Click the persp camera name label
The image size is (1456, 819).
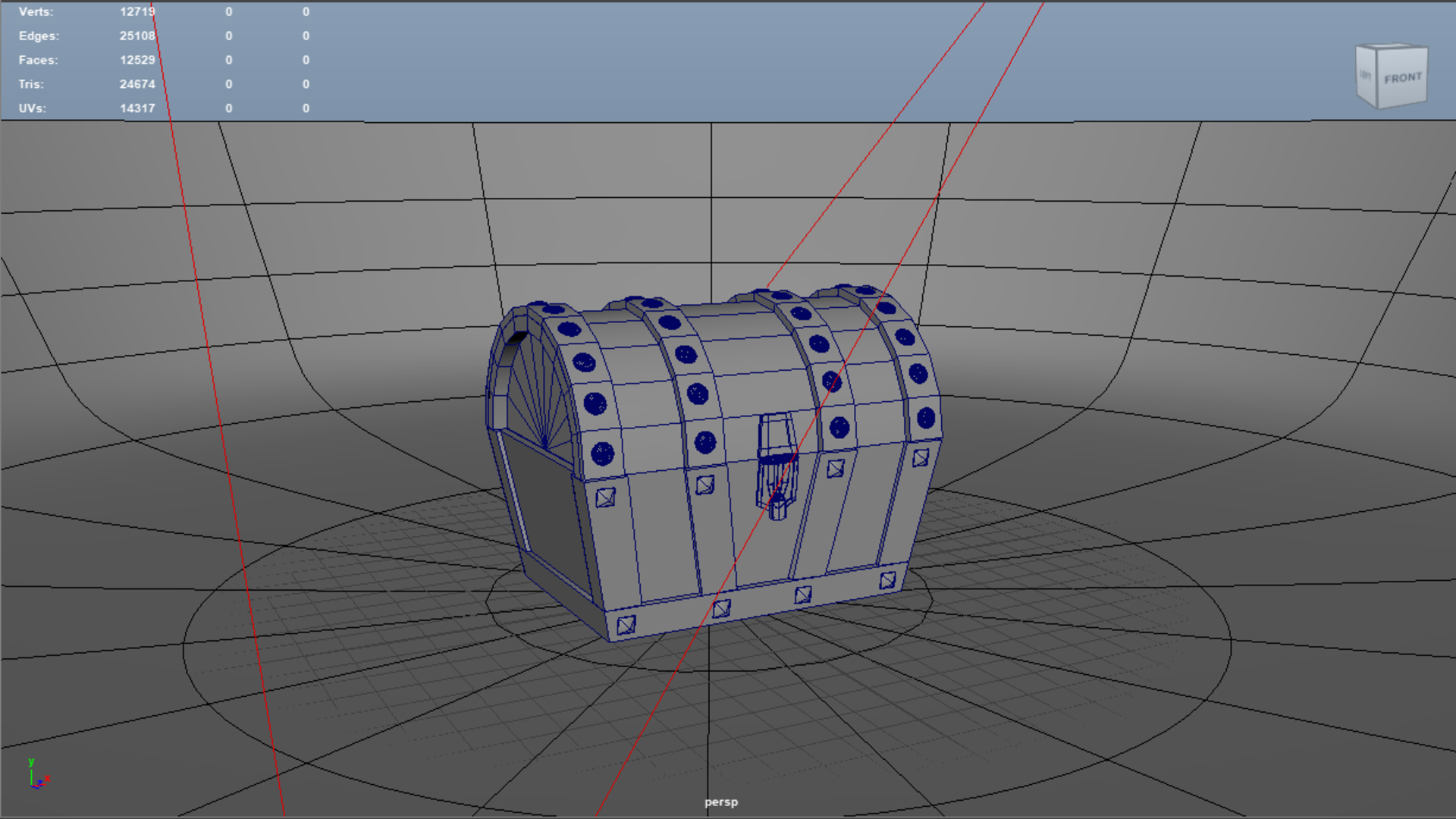(720, 802)
